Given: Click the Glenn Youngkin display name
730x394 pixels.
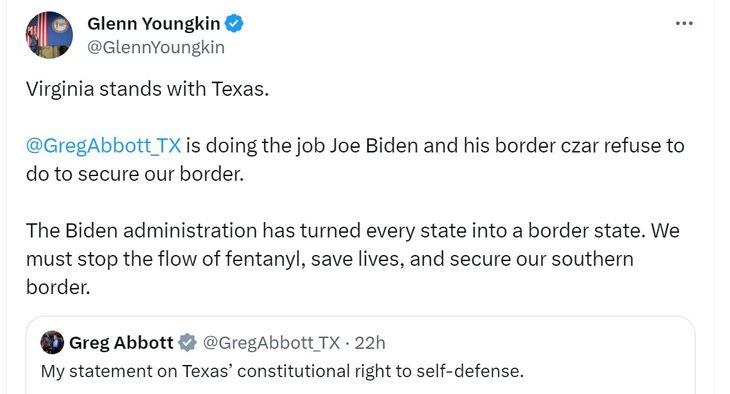Looking at the screenshot, I should [x=154, y=23].
